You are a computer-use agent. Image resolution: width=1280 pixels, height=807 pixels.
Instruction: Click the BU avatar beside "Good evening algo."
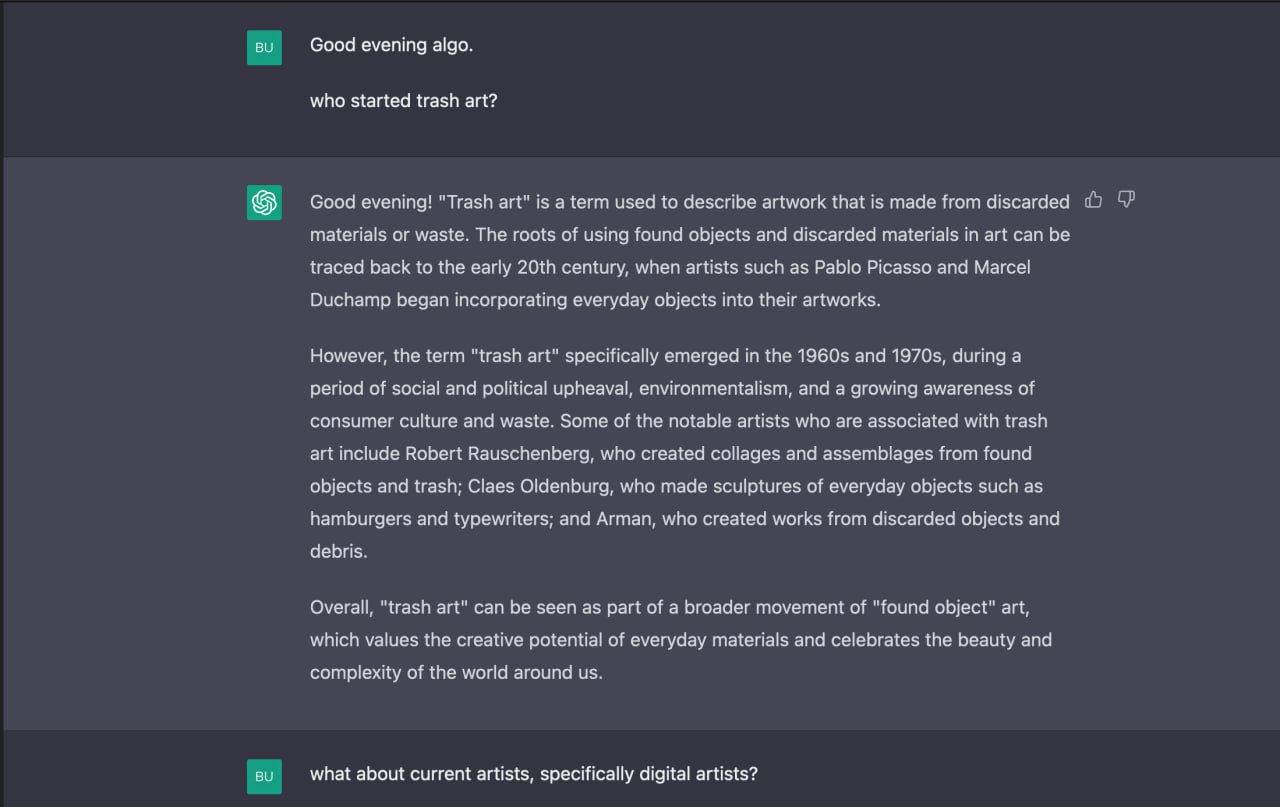(x=264, y=47)
